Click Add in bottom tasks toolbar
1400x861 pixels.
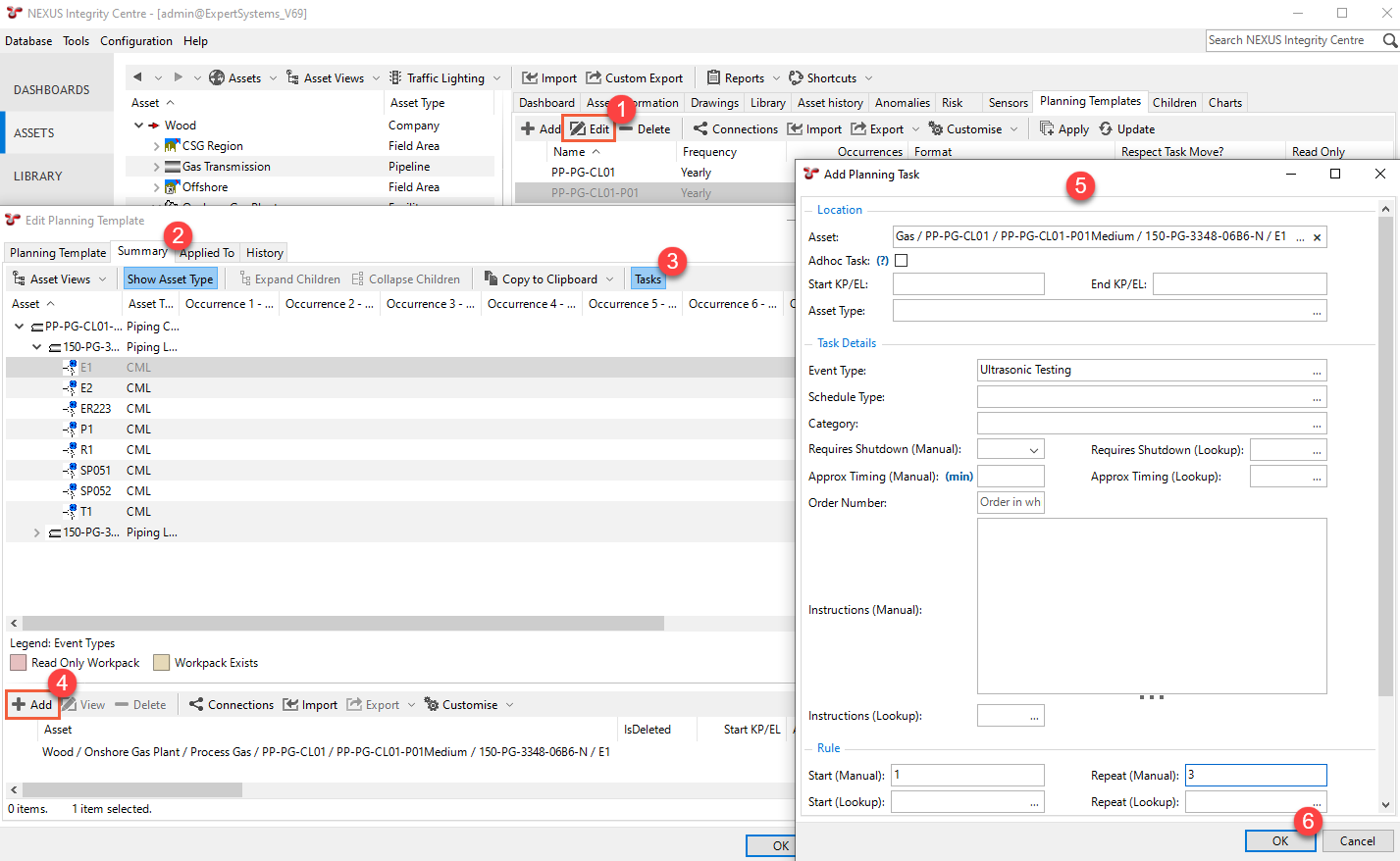(31, 704)
